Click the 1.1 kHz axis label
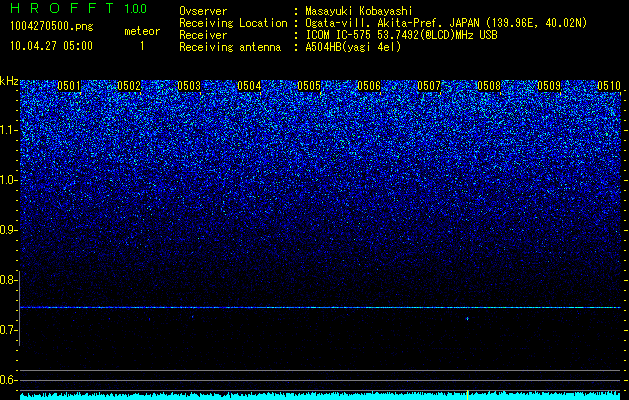The image size is (629, 400). coord(8,130)
